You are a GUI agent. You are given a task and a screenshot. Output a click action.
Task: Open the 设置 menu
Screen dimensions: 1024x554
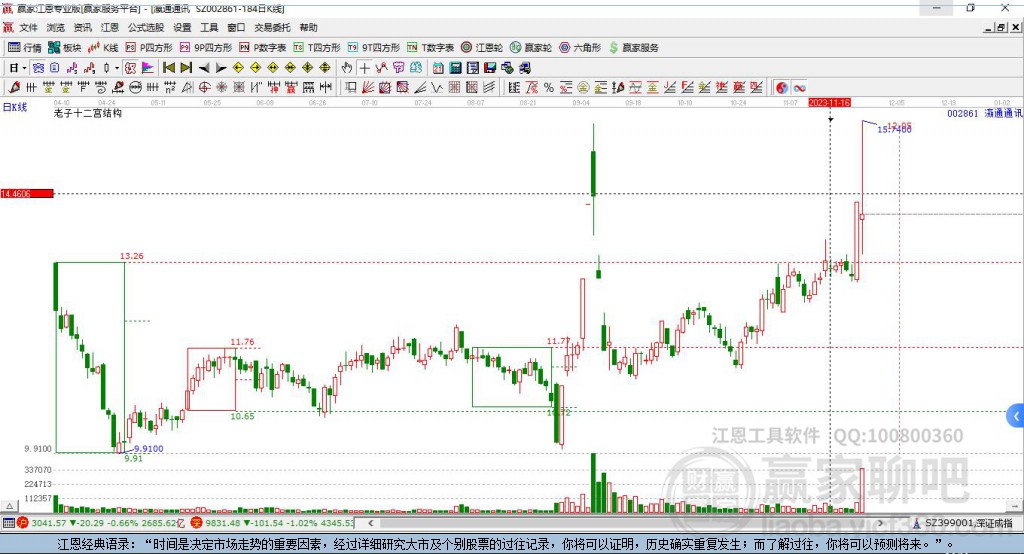[182, 27]
